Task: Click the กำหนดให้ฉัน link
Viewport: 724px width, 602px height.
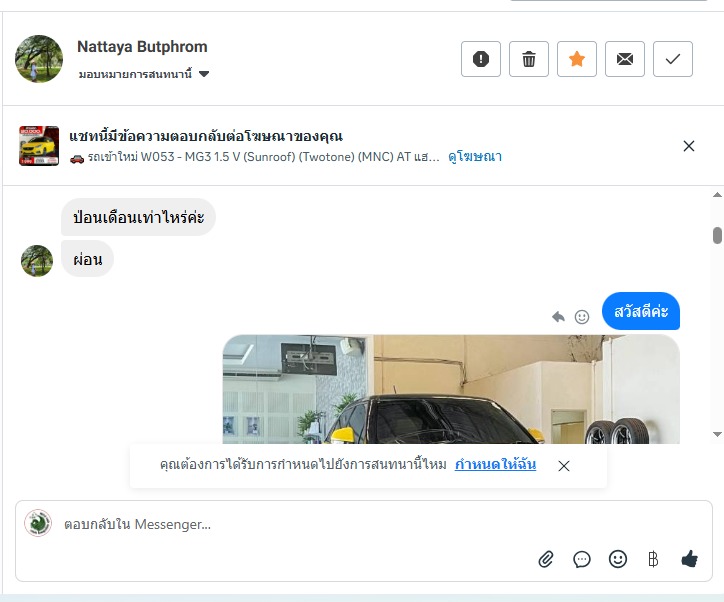Action: pyautogui.click(x=495, y=464)
